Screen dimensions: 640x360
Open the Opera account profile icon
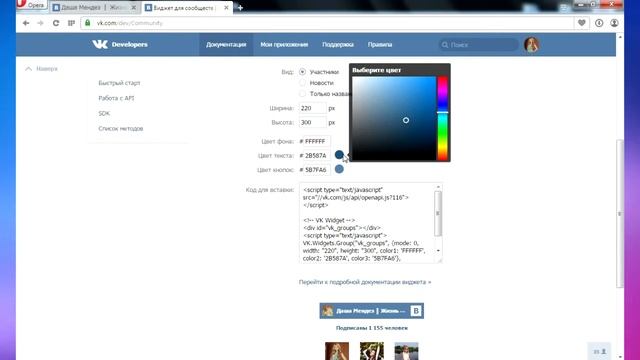coord(614,23)
